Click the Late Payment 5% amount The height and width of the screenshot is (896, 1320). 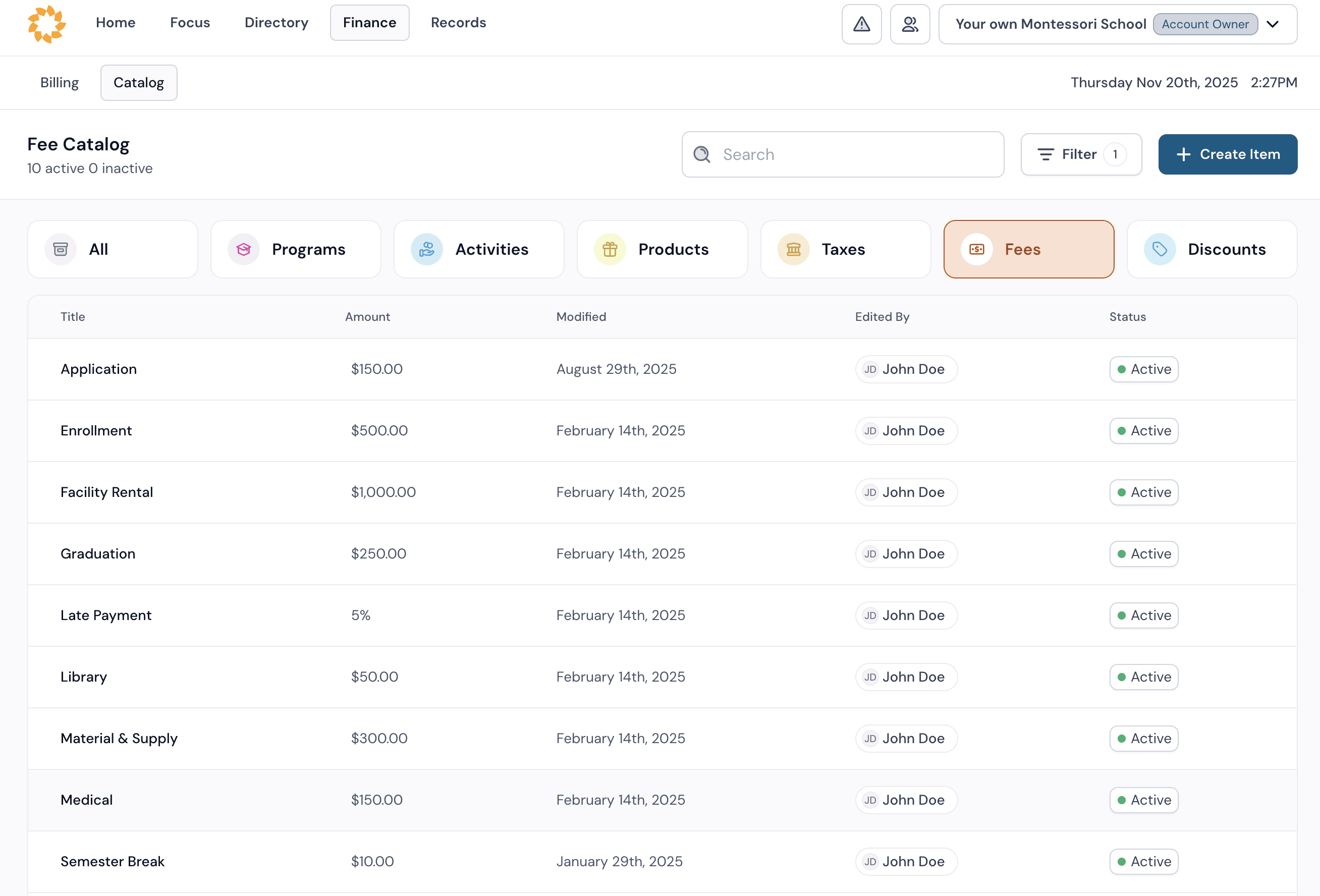click(361, 615)
